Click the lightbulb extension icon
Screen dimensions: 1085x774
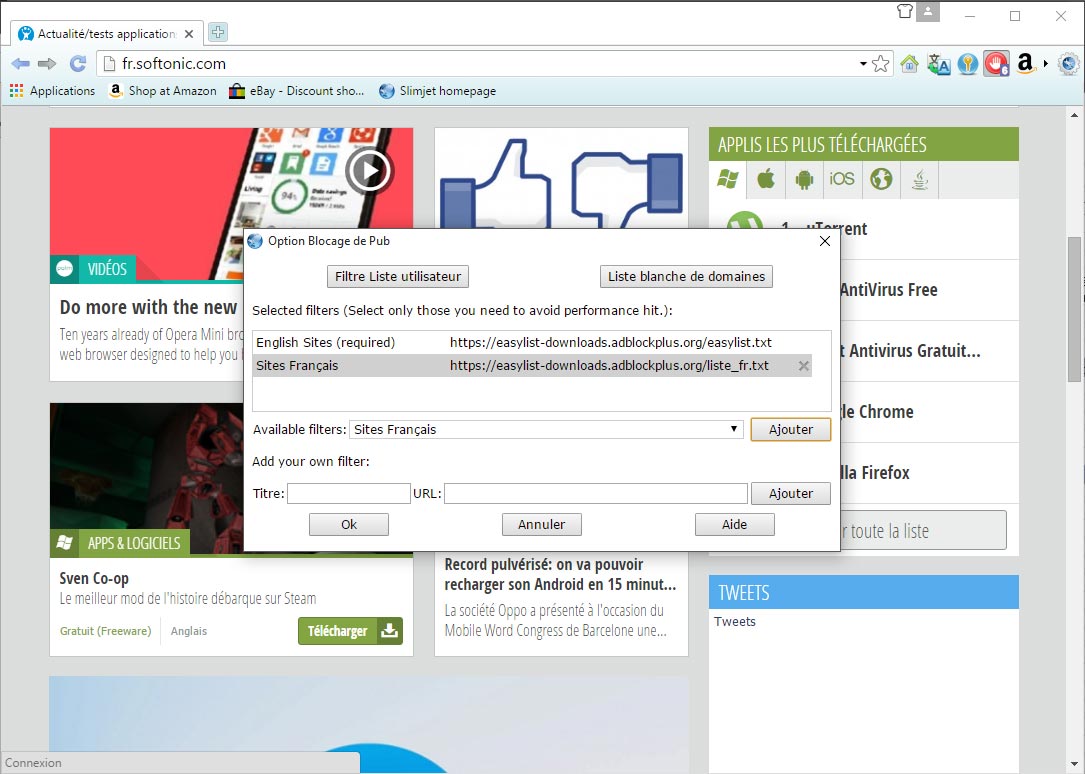click(967, 64)
